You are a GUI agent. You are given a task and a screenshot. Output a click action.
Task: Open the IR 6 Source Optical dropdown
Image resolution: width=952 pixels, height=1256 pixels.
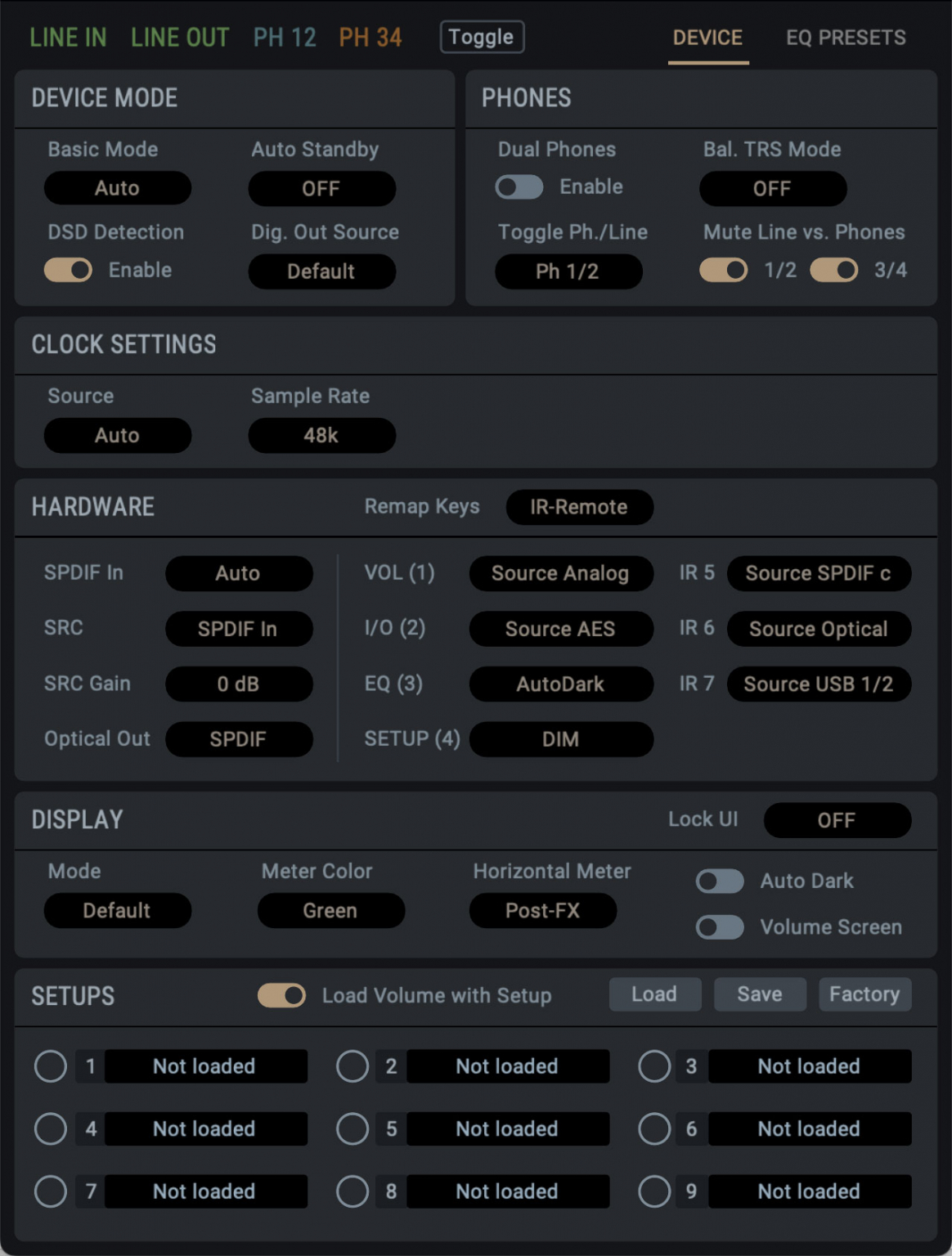click(x=819, y=629)
